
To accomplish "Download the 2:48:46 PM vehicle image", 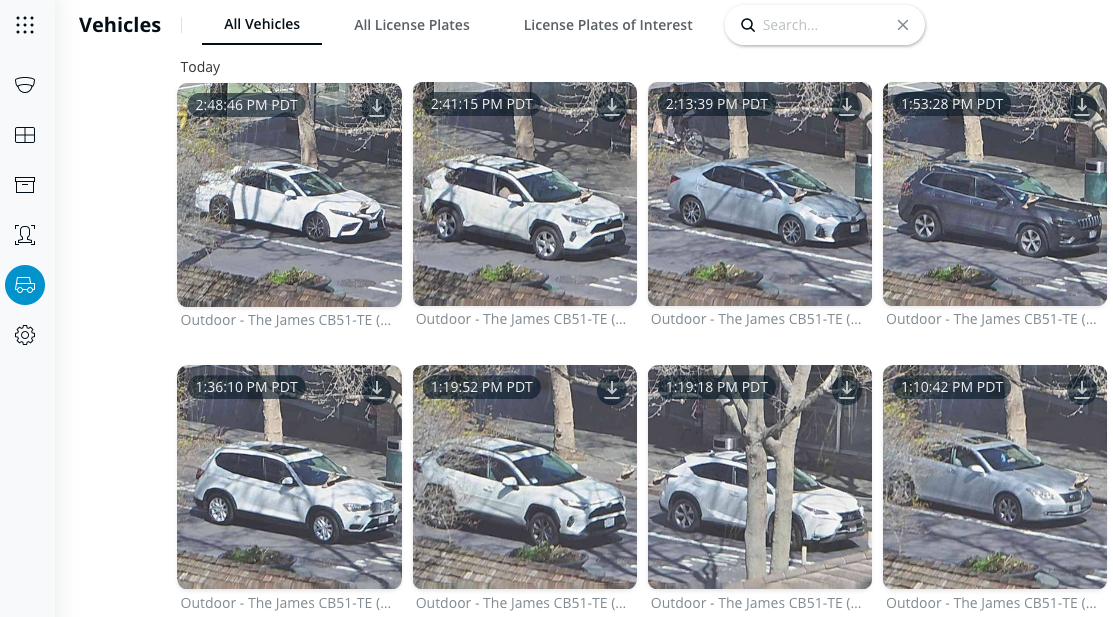I will coord(377,106).
